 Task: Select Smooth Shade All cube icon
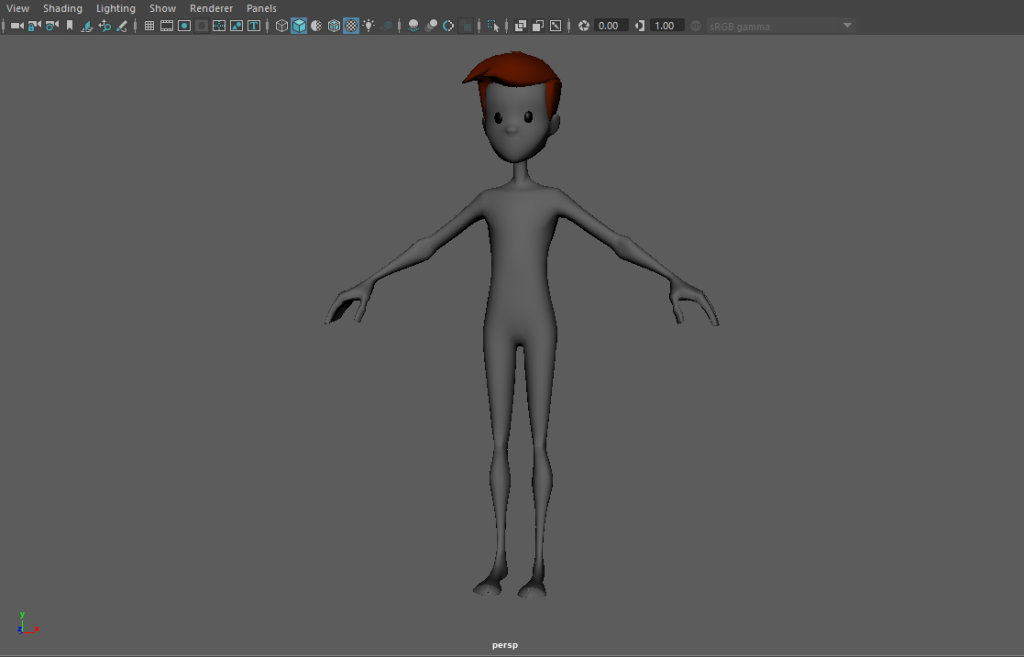299,26
